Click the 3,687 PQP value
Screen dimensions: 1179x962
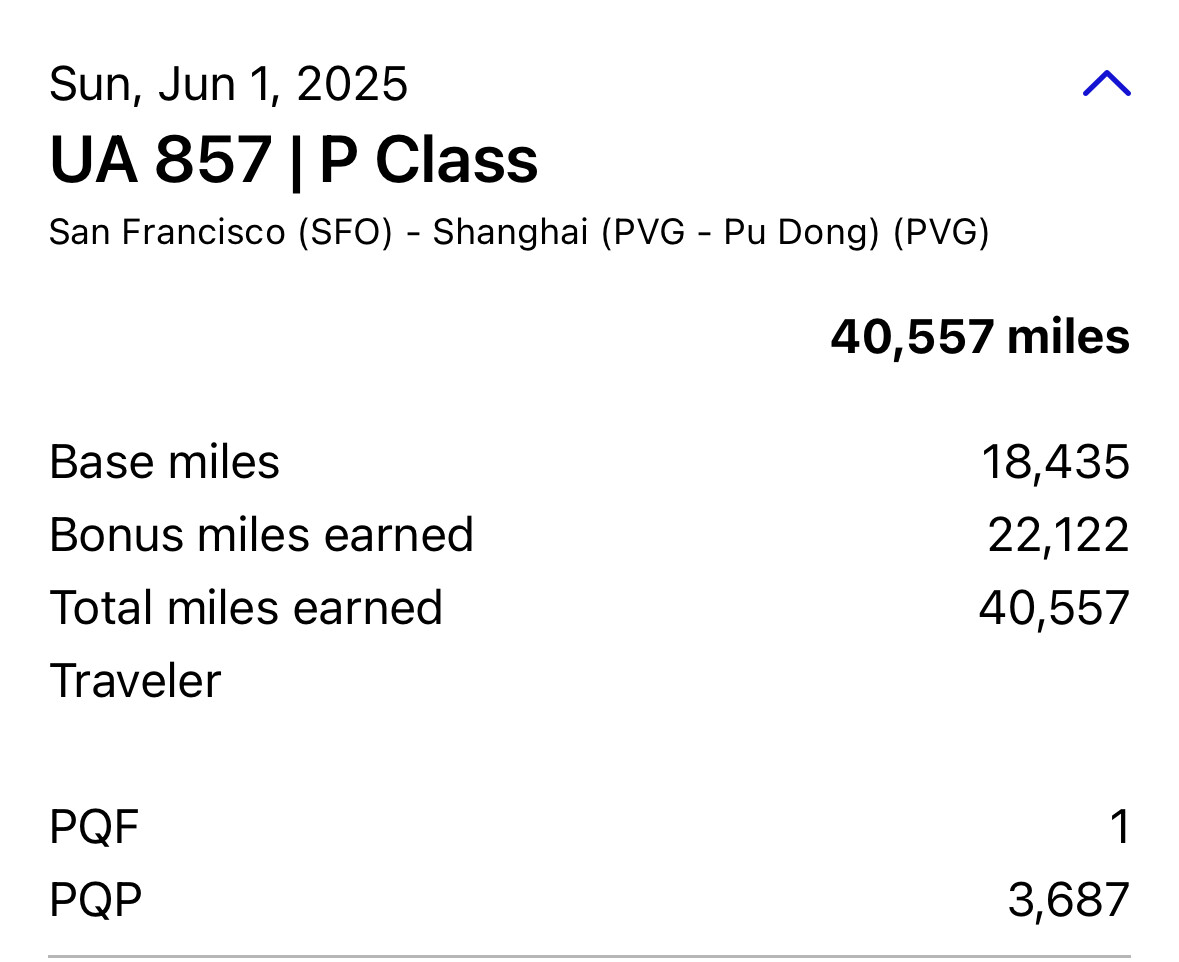click(1068, 900)
